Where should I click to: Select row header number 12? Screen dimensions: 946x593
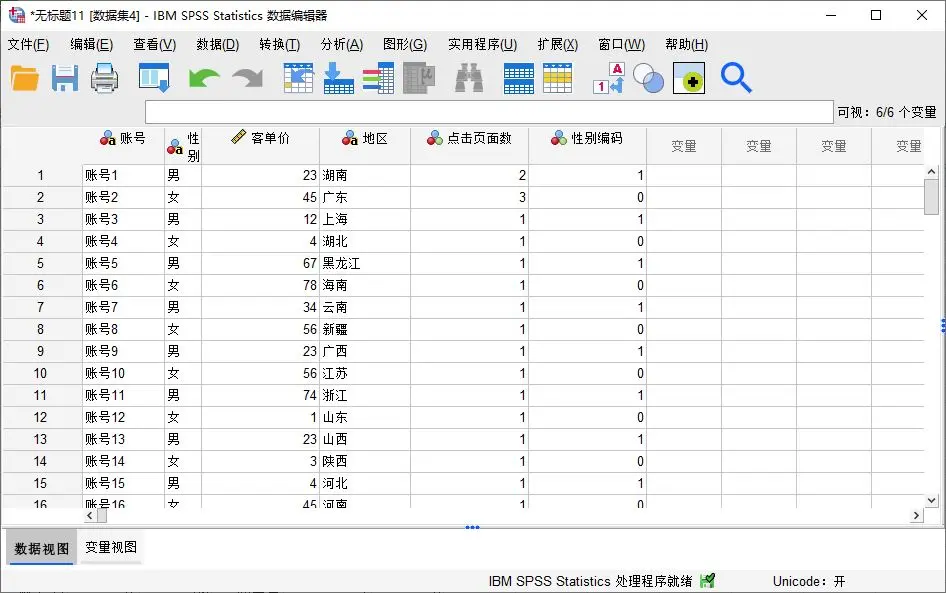pos(40,417)
